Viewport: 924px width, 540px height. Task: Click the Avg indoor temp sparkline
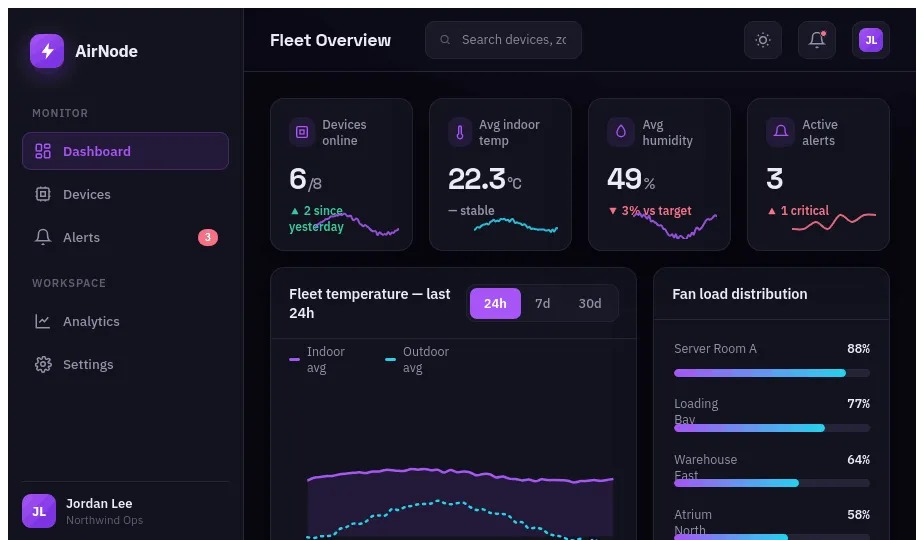pyautogui.click(x=516, y=225)
